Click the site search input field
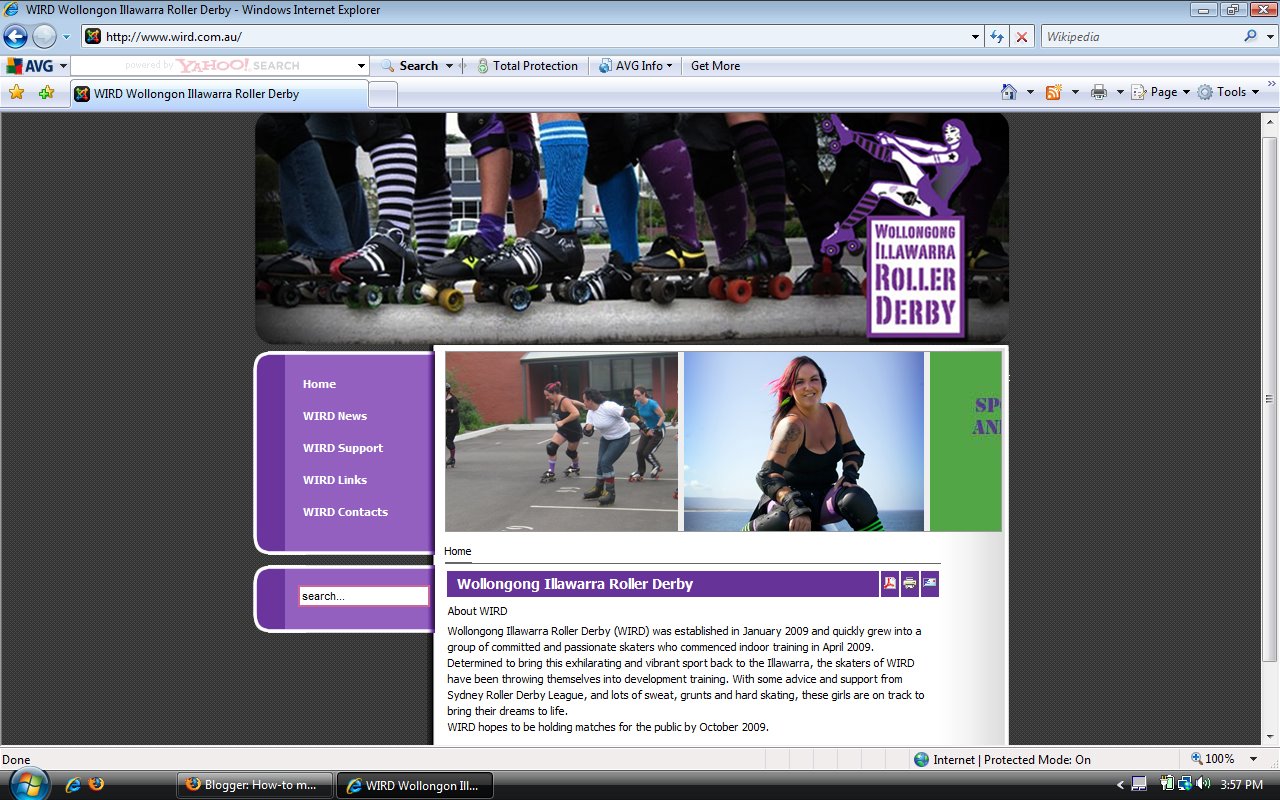The height and width of the screenshot is (800, 1280). click(x=363, y=596)
